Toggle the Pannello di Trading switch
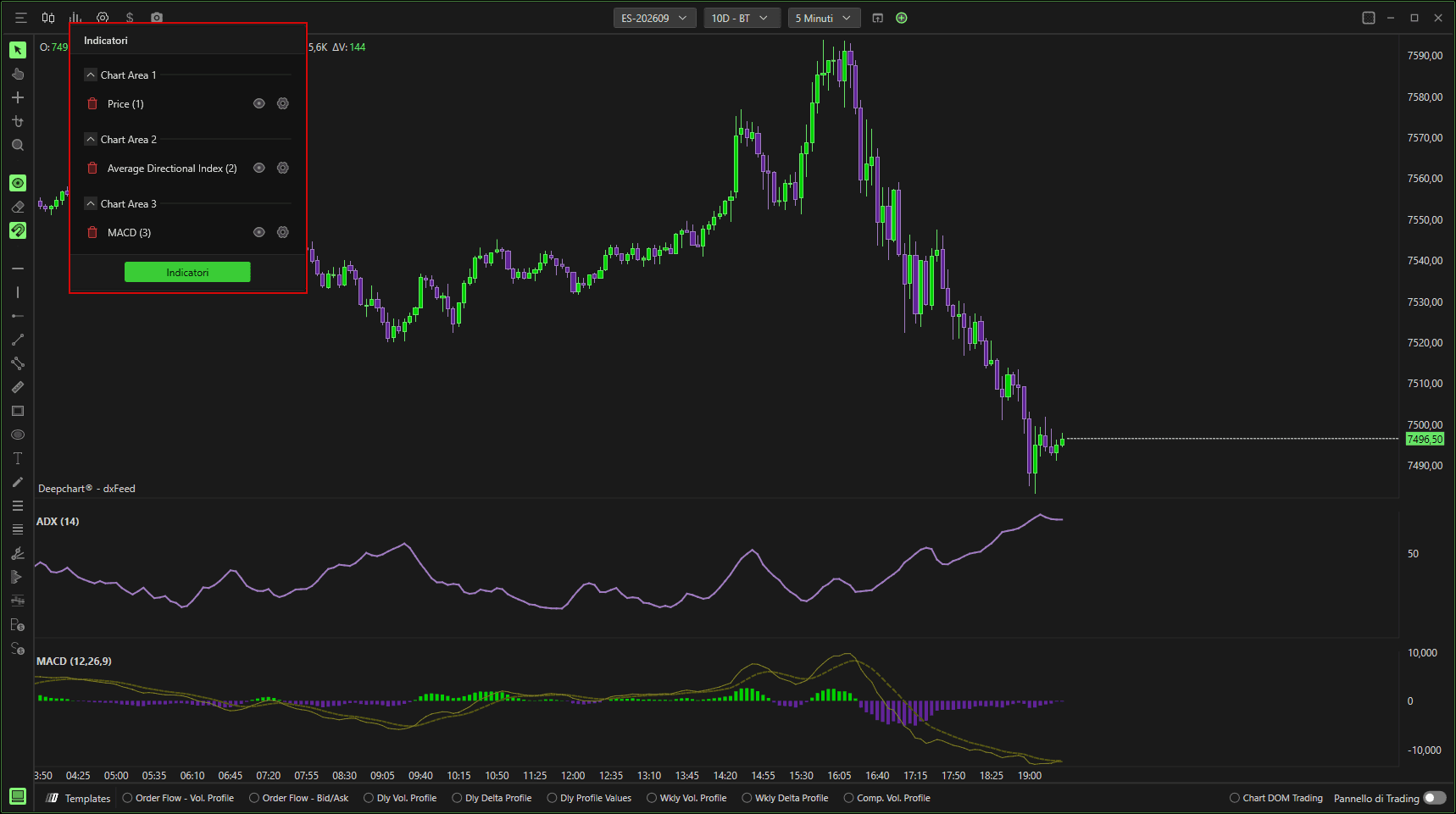Viewport: 1456px width, 814px height. click(x=1435, y=798)
